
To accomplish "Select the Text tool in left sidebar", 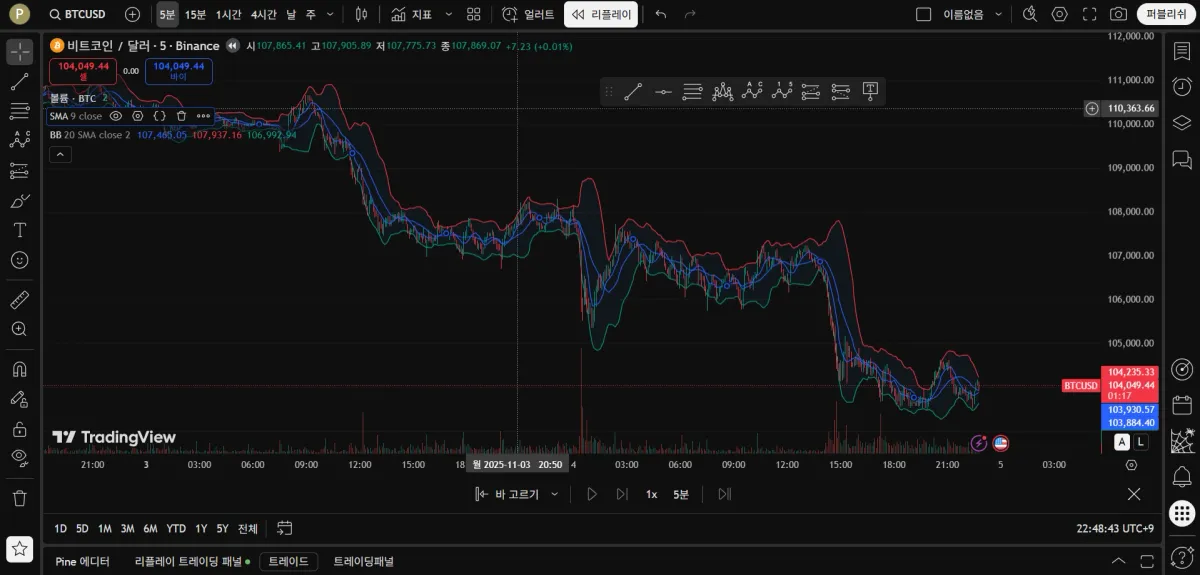I will (19, 230).
